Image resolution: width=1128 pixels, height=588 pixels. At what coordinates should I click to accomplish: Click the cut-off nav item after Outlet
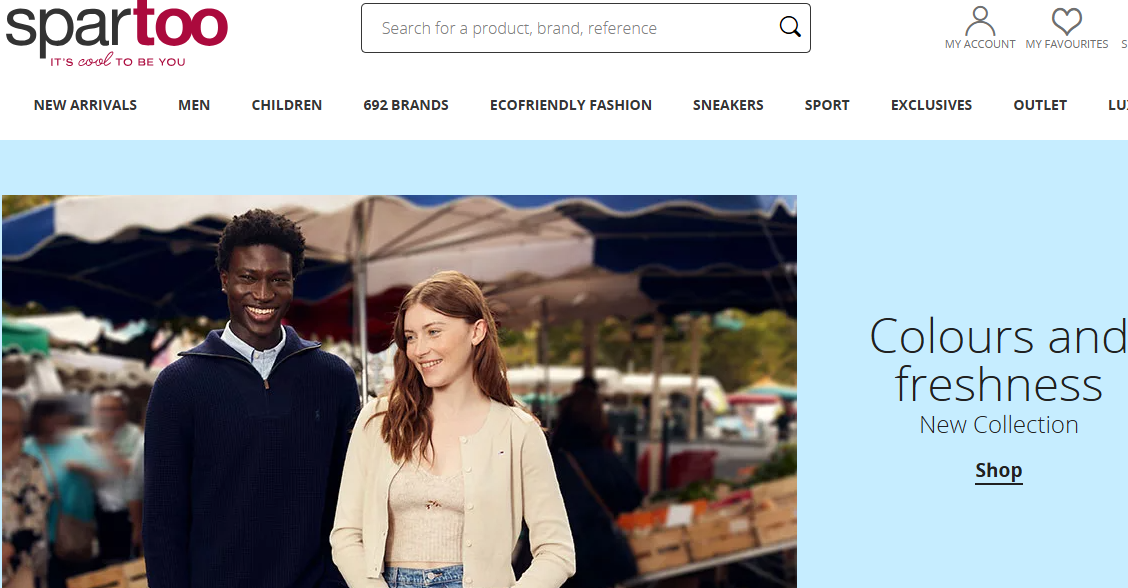point(1117,105)
